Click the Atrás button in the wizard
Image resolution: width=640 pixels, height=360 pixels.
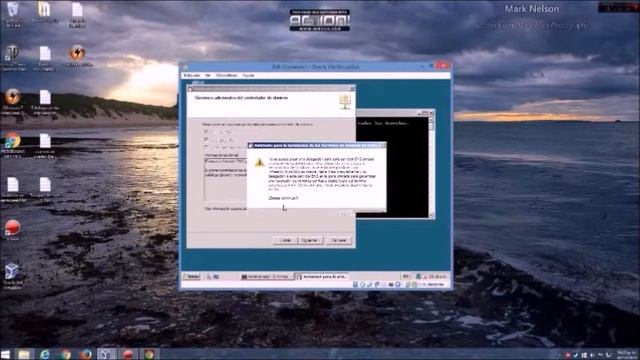(285, 240)
